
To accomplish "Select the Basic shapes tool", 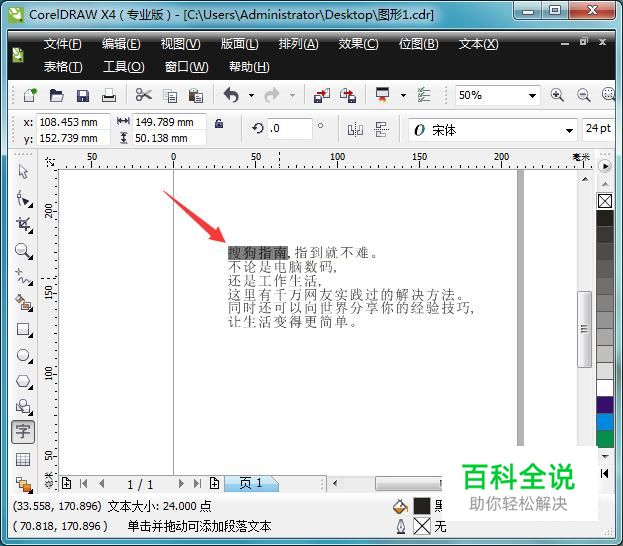I will click(24, 407).
